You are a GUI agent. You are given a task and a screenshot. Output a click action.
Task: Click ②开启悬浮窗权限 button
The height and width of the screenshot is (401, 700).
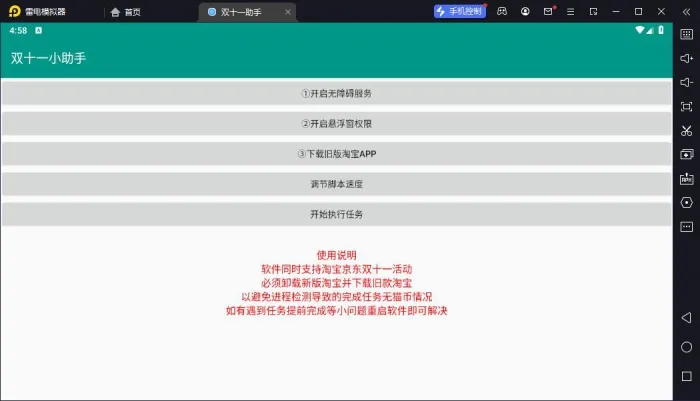tap(336, 124)
